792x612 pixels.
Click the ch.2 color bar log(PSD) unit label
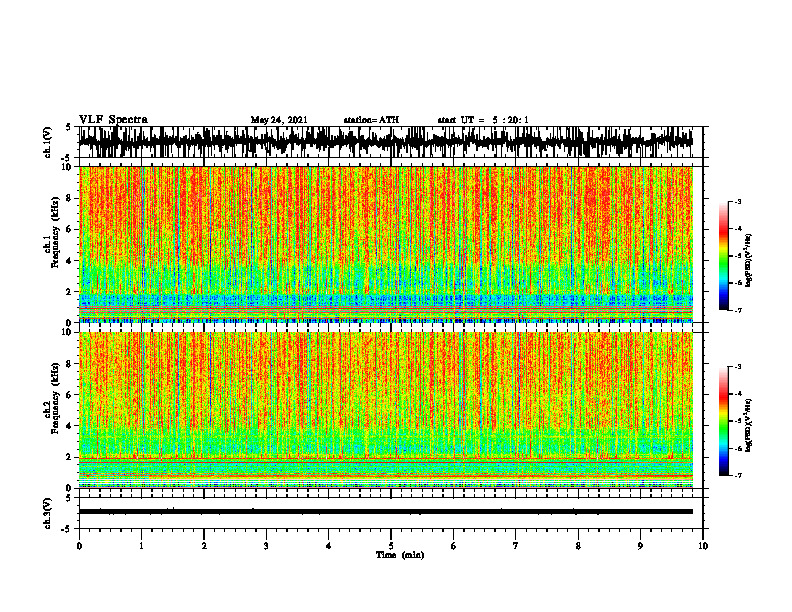(749, 423)
